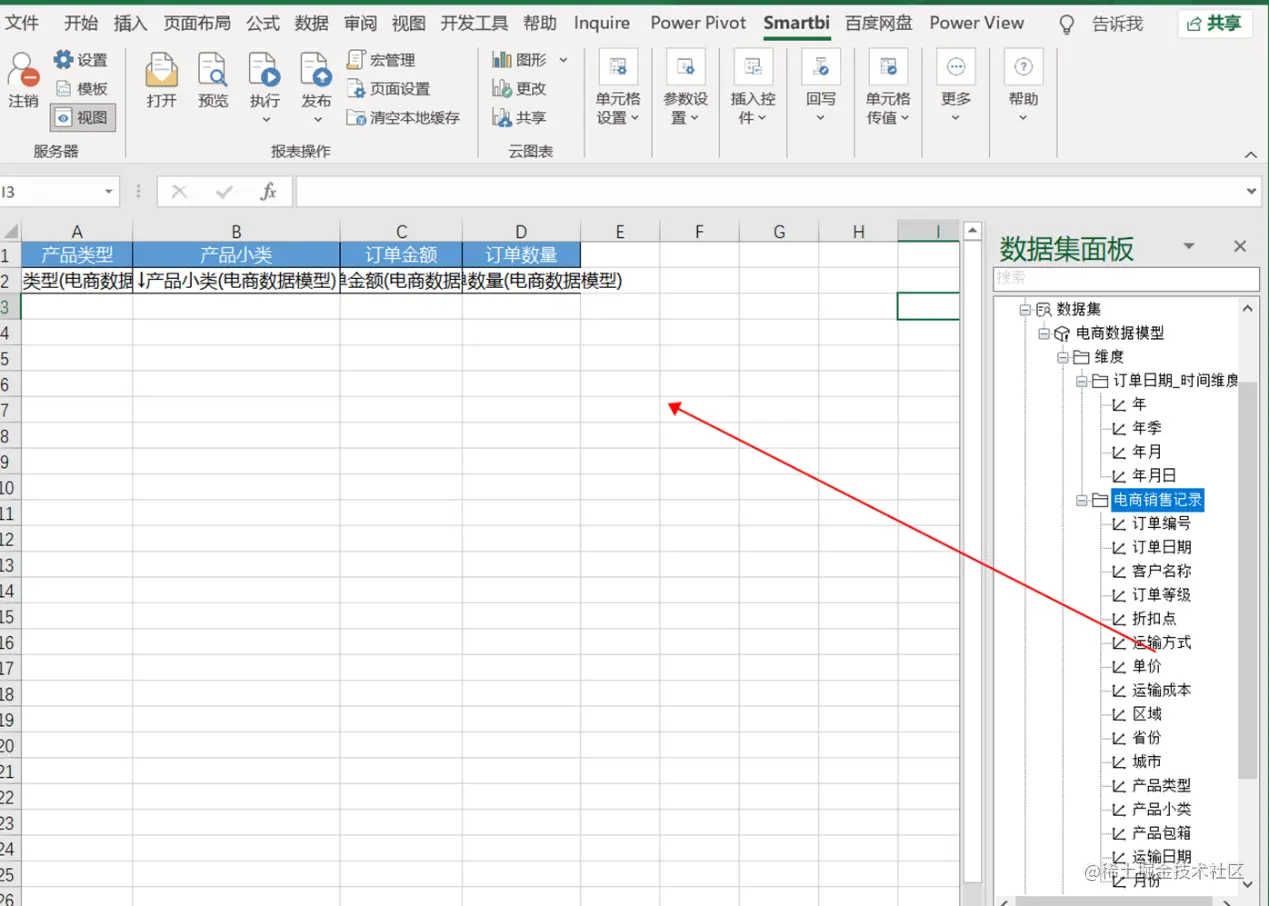
Task: Select cell D1 订单数量
Action: click(x=521, y=255)
